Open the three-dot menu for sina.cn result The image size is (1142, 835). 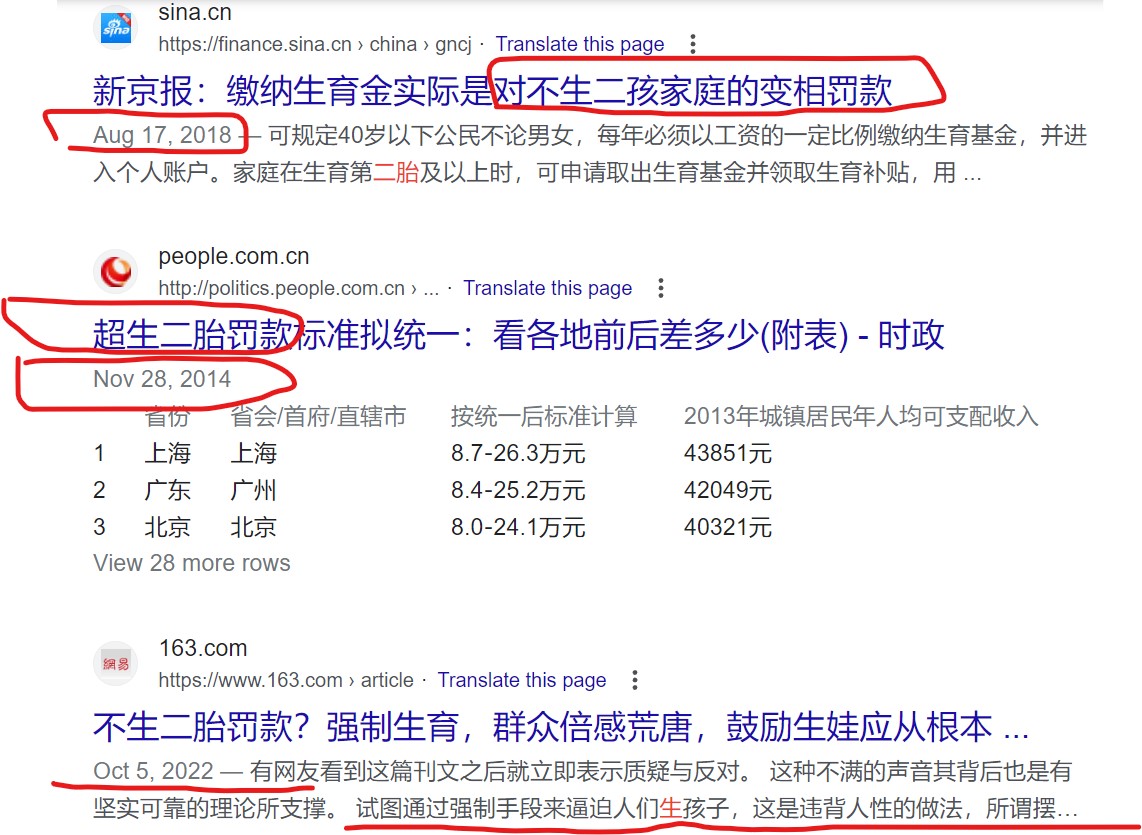tap(693, 44)
